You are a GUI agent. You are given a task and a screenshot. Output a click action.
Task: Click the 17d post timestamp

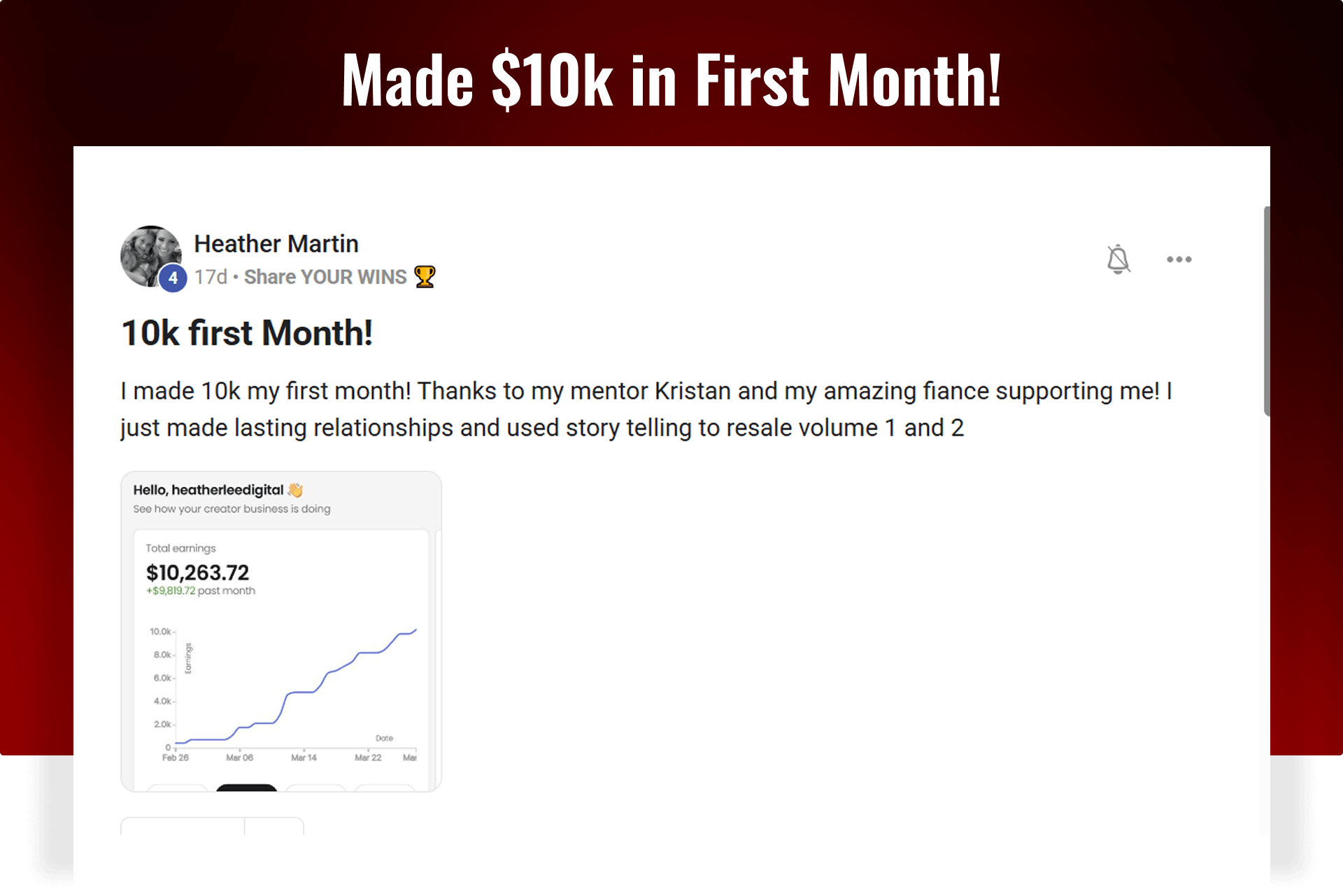point(211,277)
